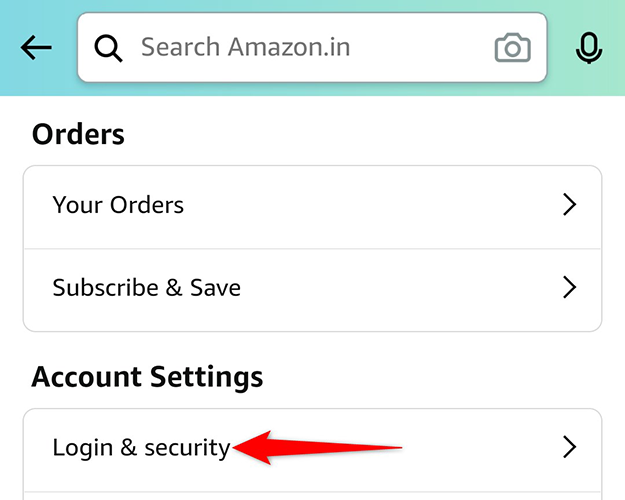Click the Account Settings section heading

tap(147, 377)
